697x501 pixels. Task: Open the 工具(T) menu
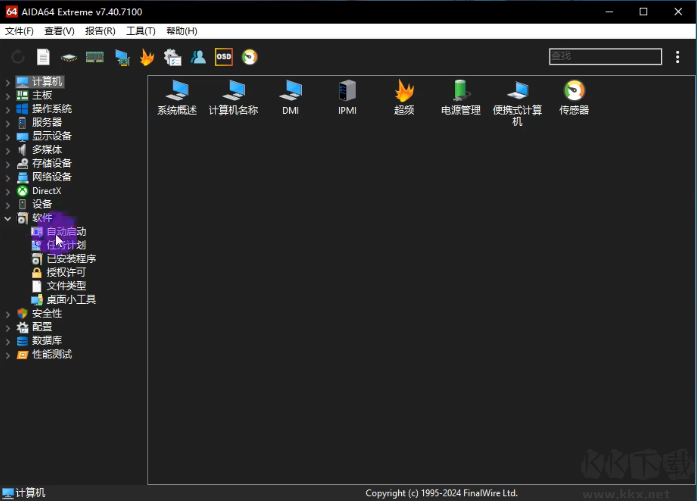pyautogui.click(x=141, y=31)
